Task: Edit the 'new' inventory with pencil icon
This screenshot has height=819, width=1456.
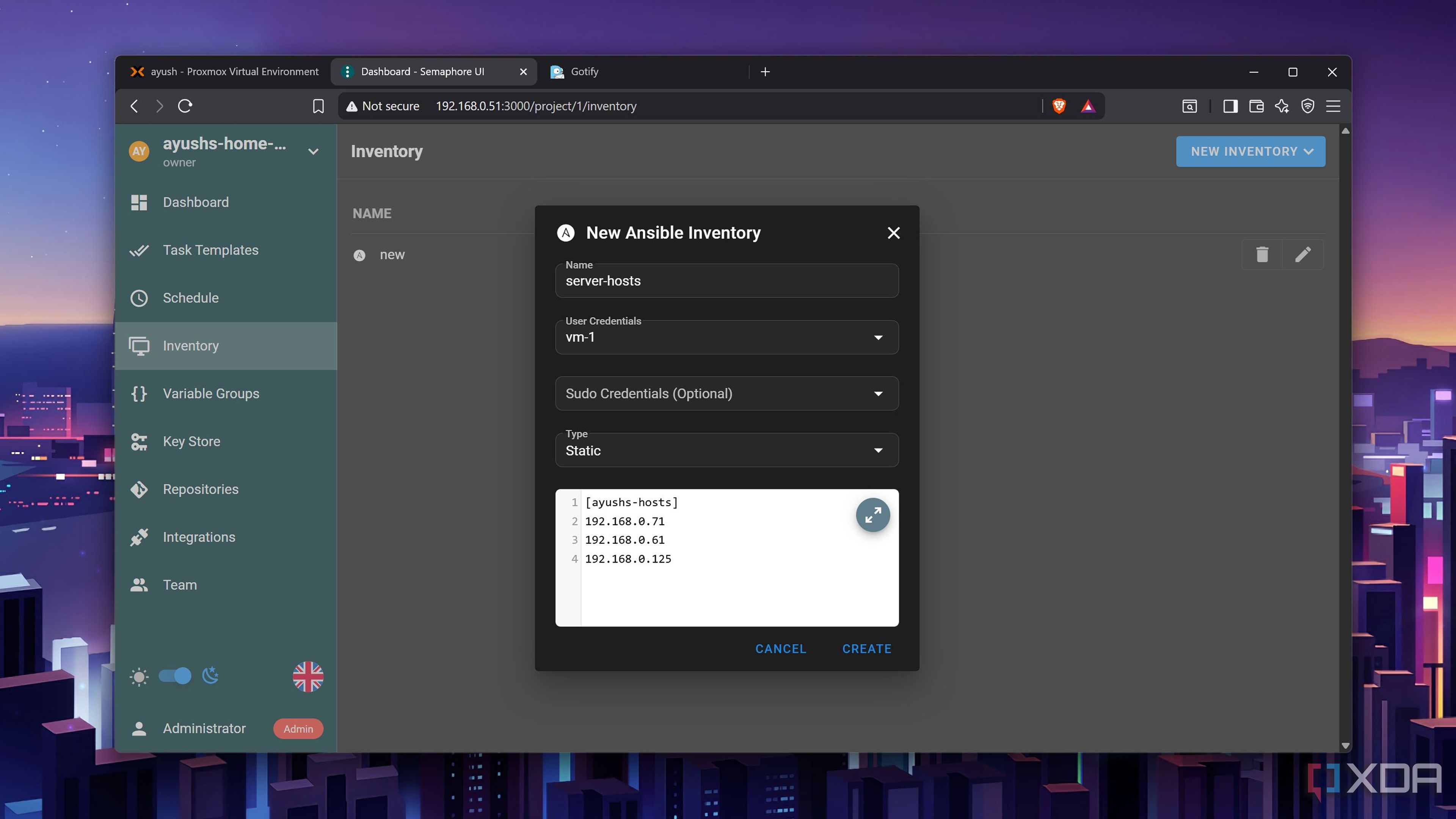Action: tap(1303, 254)
